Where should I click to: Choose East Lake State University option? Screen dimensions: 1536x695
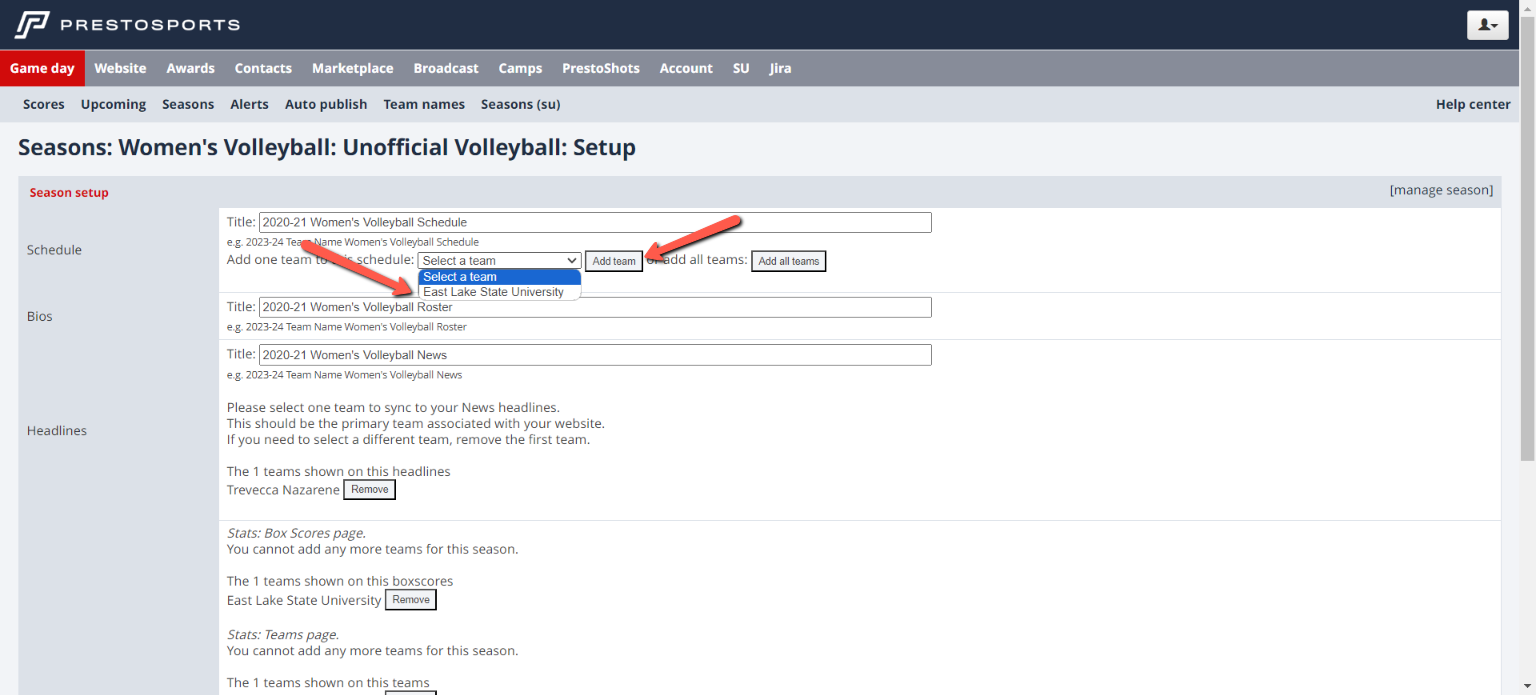(x=494, y=292)
